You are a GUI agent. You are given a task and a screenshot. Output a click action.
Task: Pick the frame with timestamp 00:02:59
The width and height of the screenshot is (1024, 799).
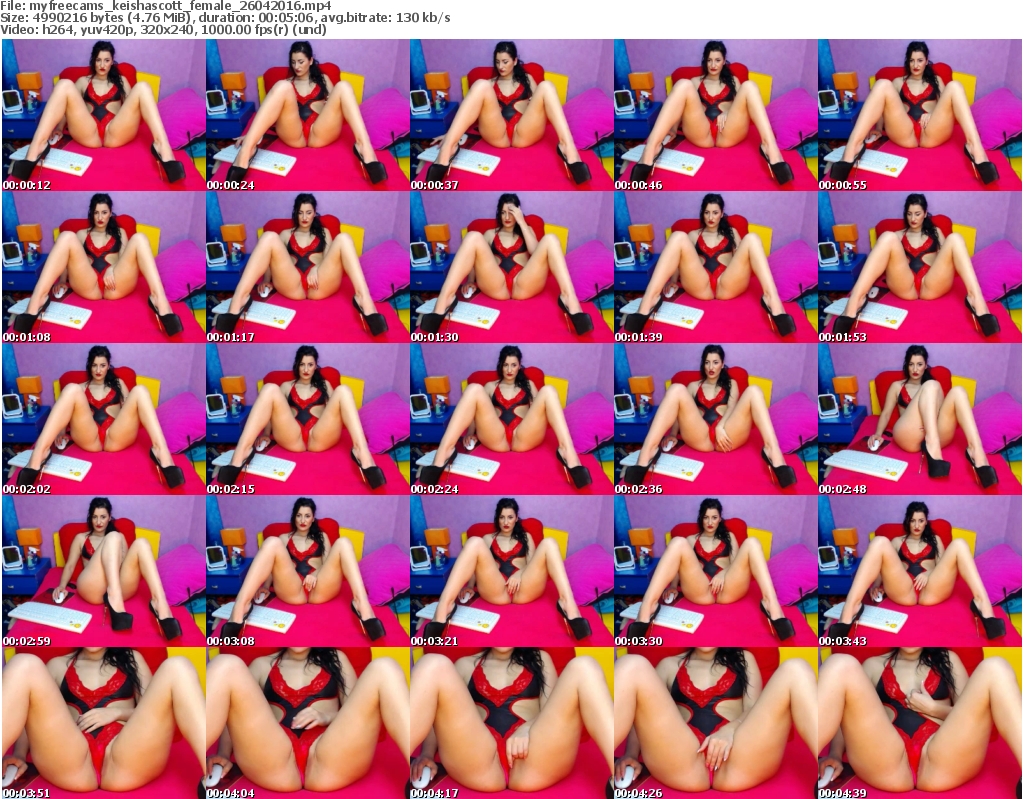pyautogui.click(x=104, y=572)
